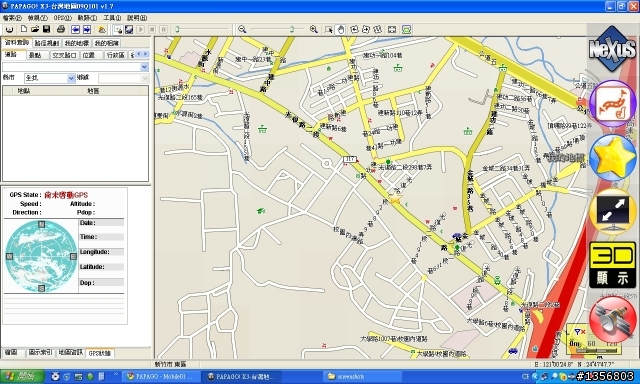Click the zoom out magnifier icon
640x384 pixels.
tap(242, 29)
